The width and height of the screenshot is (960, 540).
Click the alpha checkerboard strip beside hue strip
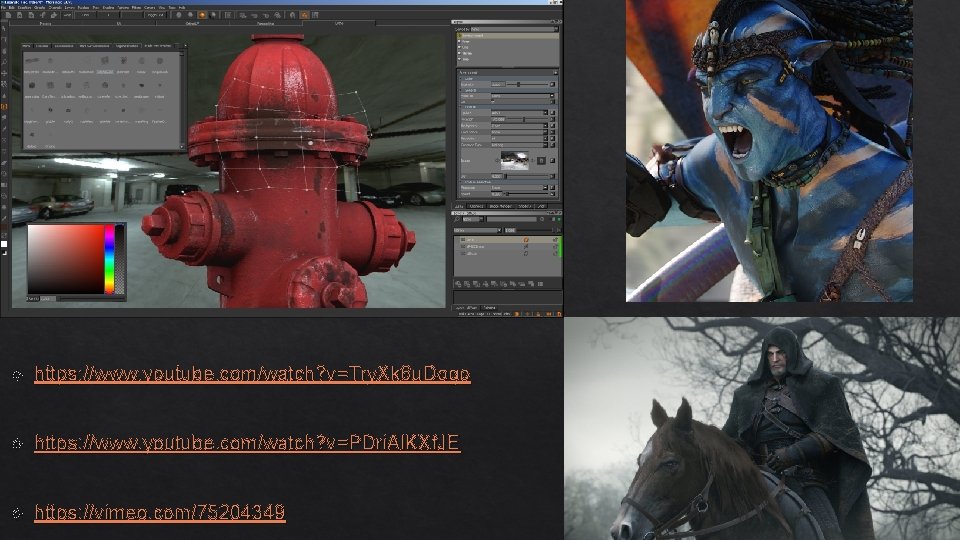(x=120, y=260)
